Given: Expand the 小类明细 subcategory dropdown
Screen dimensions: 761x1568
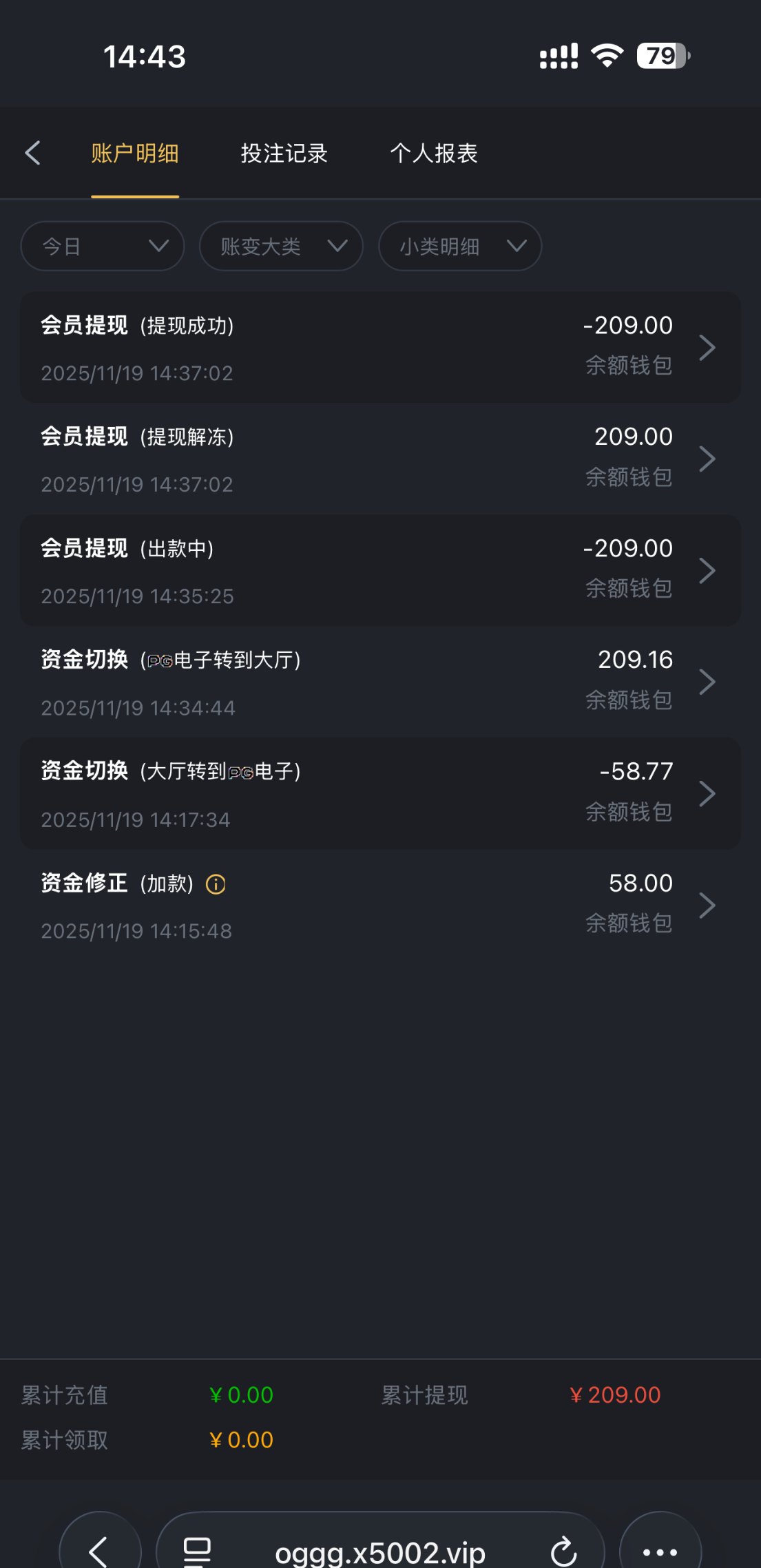Looking at the screenshot, I should [x=460, y=246].
